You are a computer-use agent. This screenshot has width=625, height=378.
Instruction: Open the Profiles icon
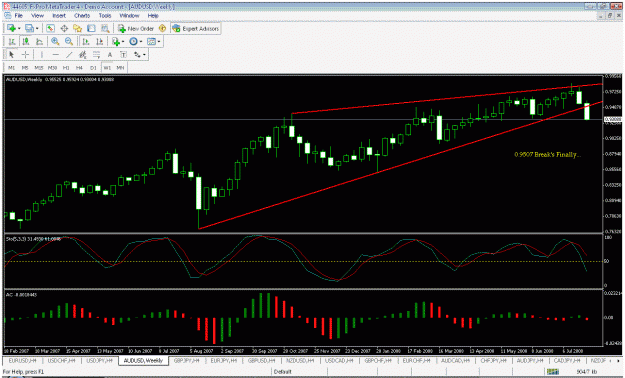(x=29, y=28)
